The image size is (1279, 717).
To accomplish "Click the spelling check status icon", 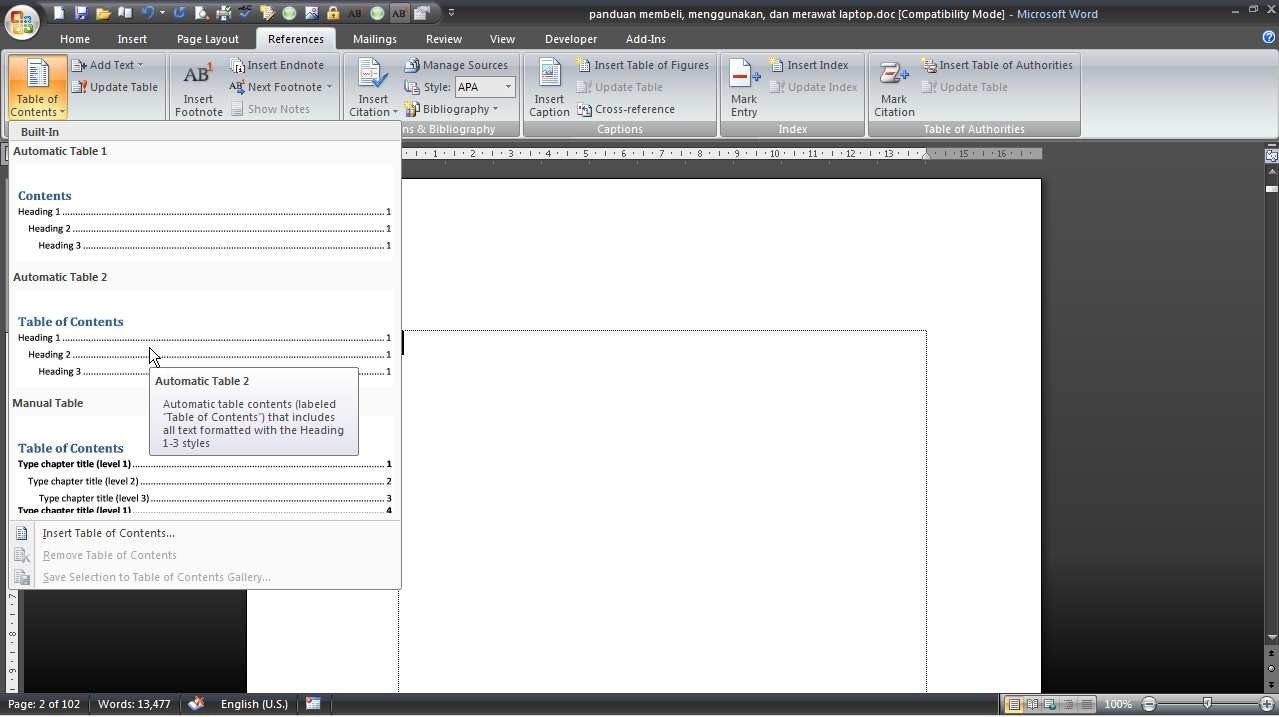I will click(196, 704).
